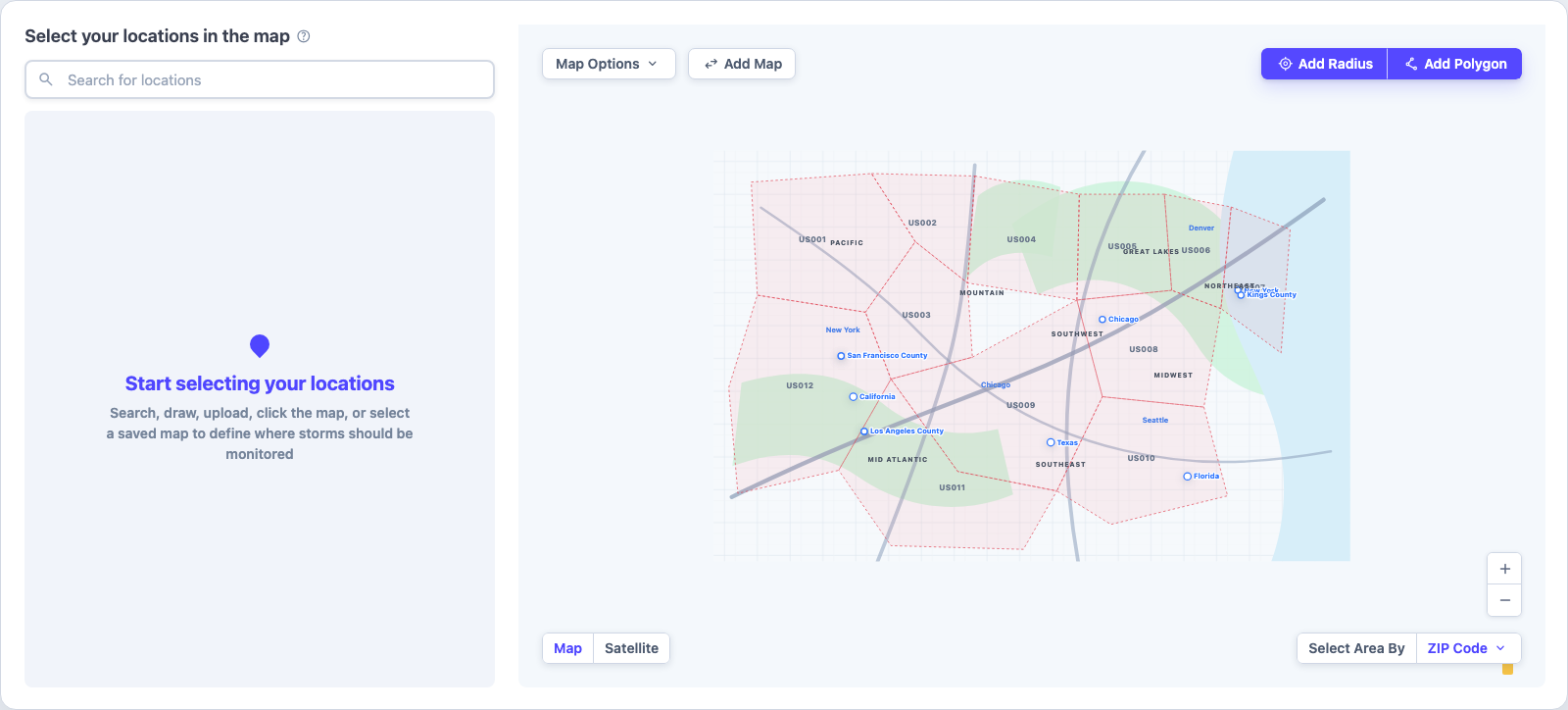Viewport: 1568px width, 710px height.
Task: Select the Los Angeles County map marker
Action: point(864,431)
